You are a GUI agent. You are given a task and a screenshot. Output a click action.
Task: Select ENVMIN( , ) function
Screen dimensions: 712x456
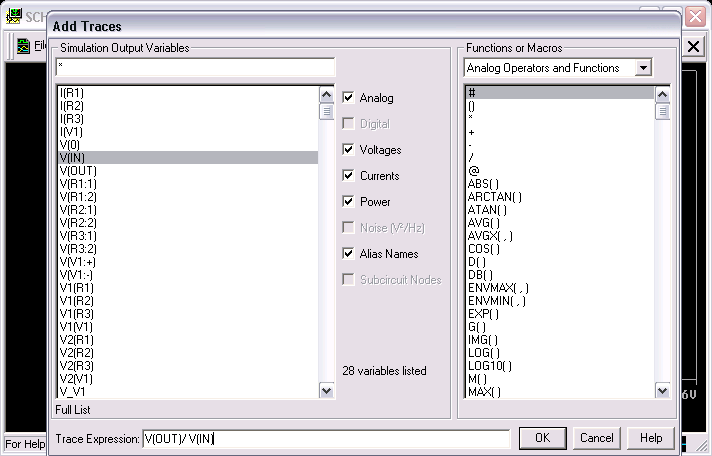coord(560,301)
